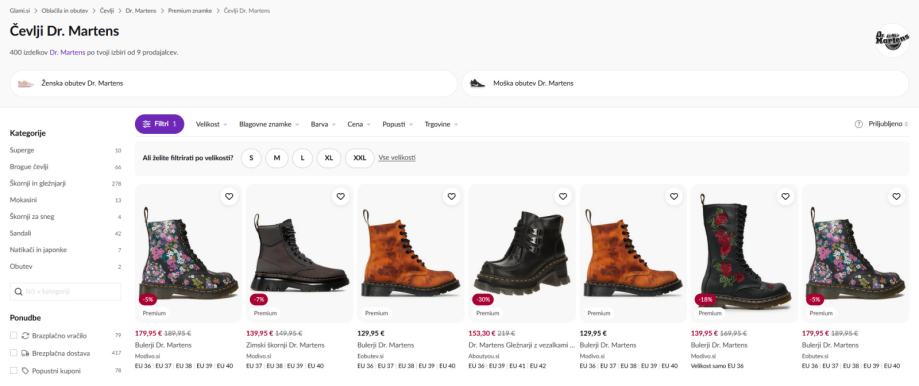This screenshot has width=919, height=386.
Task: Click the purple Dr. Martens link in description
Action: tap(67, 53)
